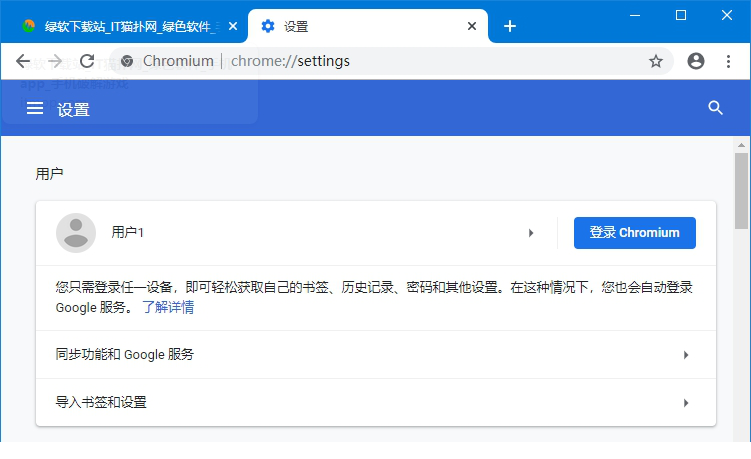
Task: Click the vertical scrollbar thumb
Action: click(741, 191)
